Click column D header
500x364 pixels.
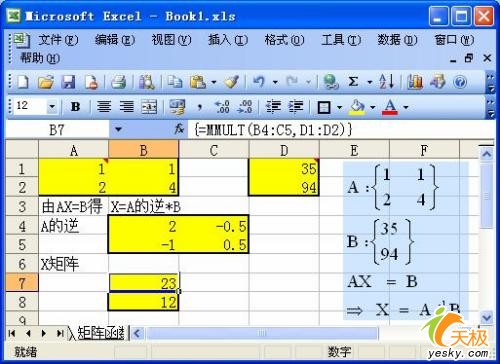pos(284,150)
